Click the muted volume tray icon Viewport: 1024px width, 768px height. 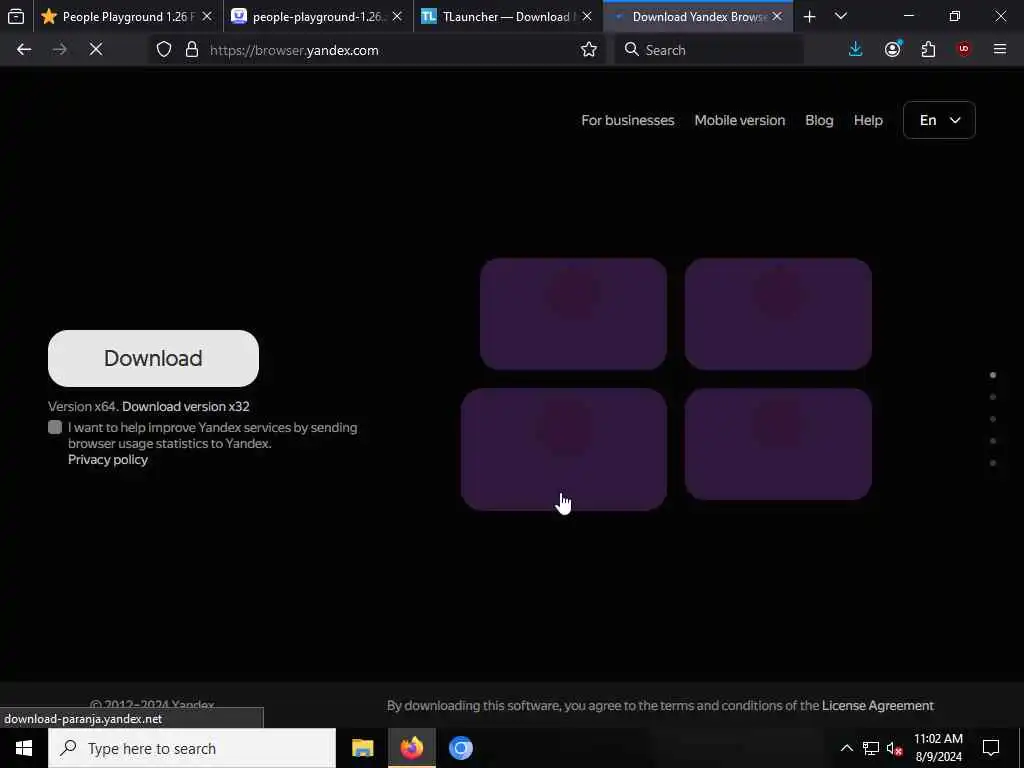point(895,748)
